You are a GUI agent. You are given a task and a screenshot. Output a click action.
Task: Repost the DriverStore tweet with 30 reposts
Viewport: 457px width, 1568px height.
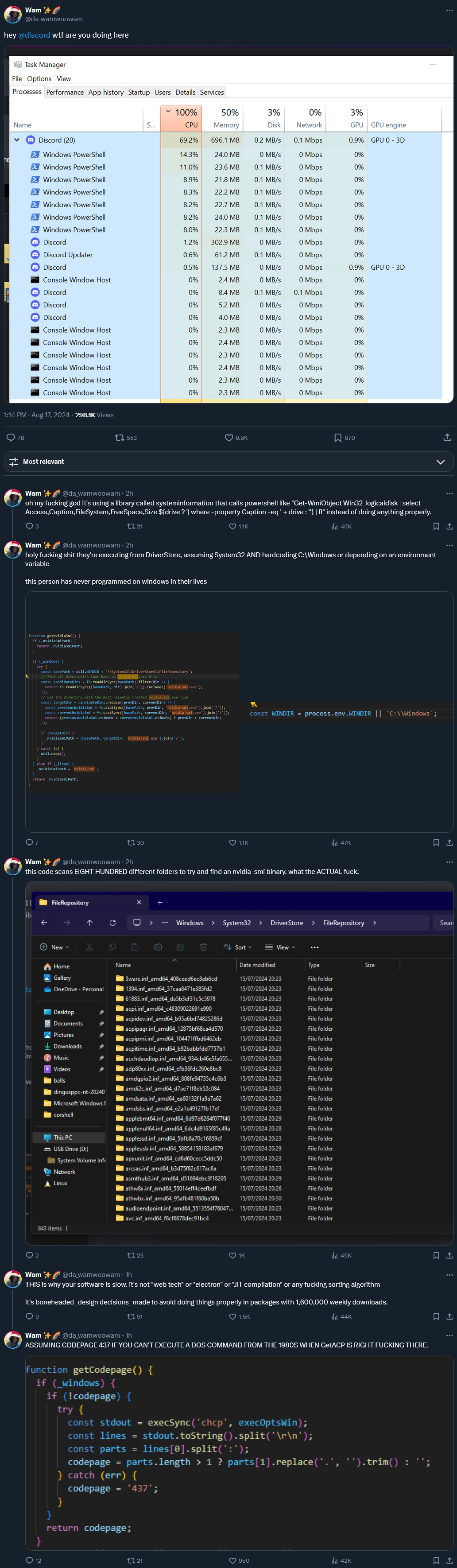[135, 843]
